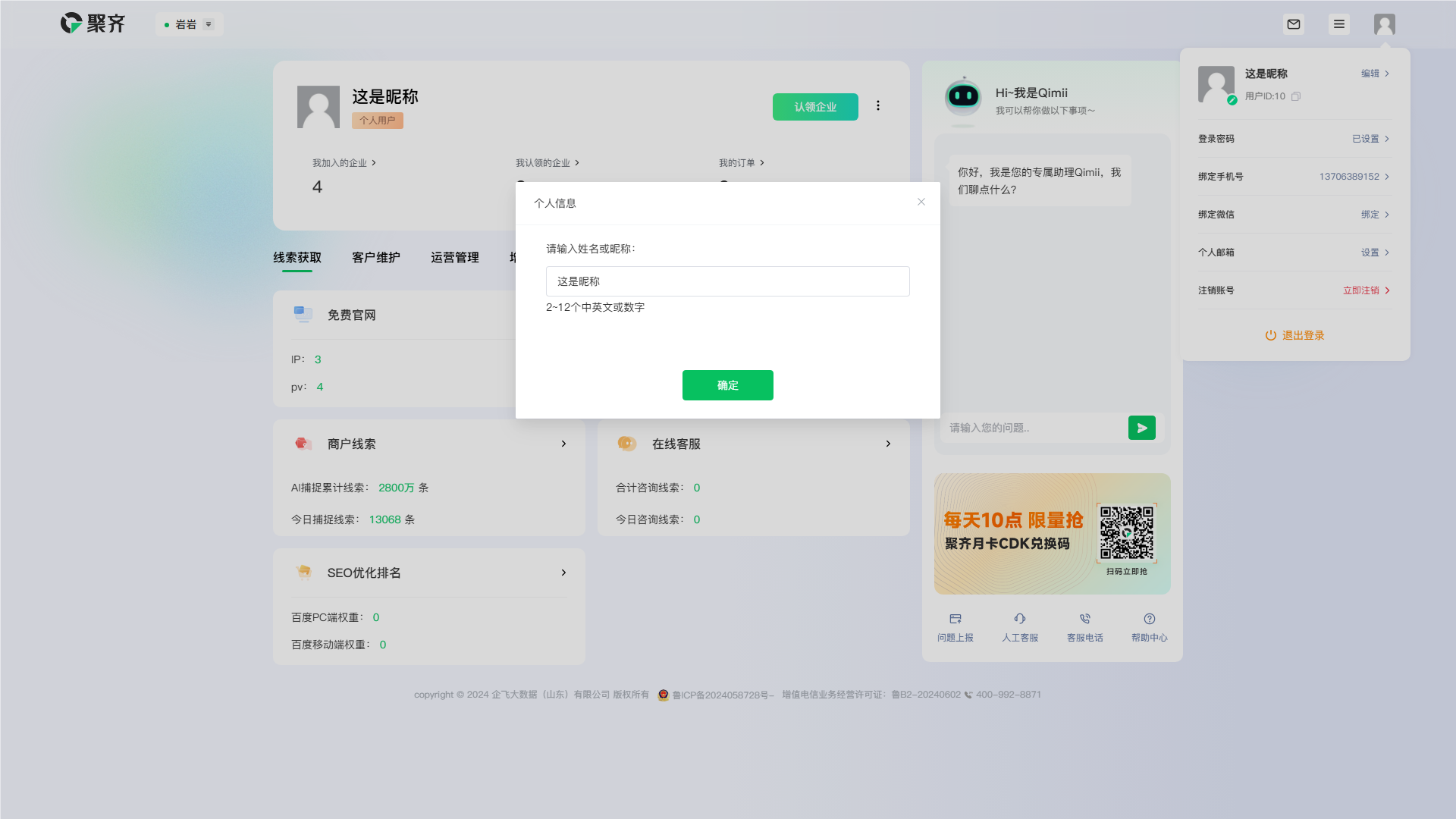
Task: Copy user ID with the copy icon
Action: 1296,96
